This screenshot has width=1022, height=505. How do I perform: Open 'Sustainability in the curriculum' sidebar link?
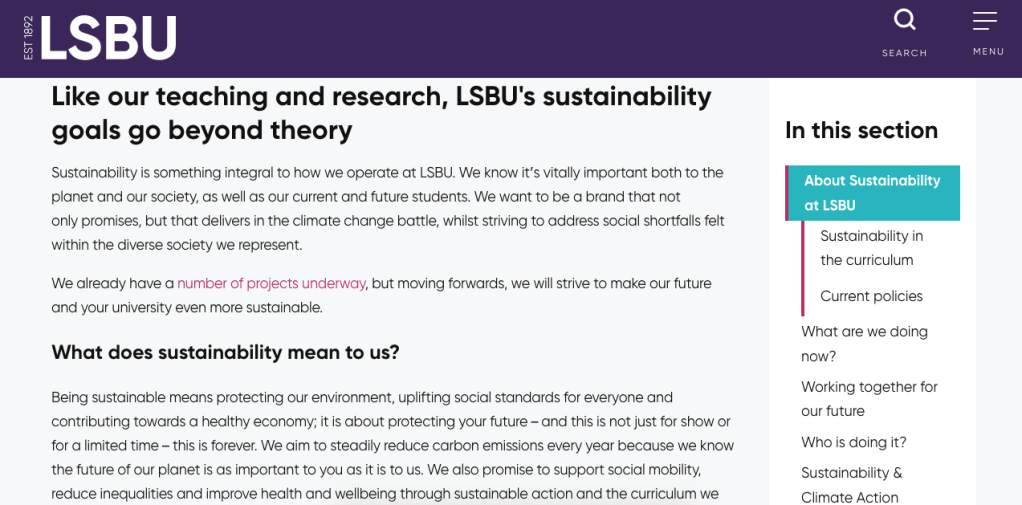point(871,248)
